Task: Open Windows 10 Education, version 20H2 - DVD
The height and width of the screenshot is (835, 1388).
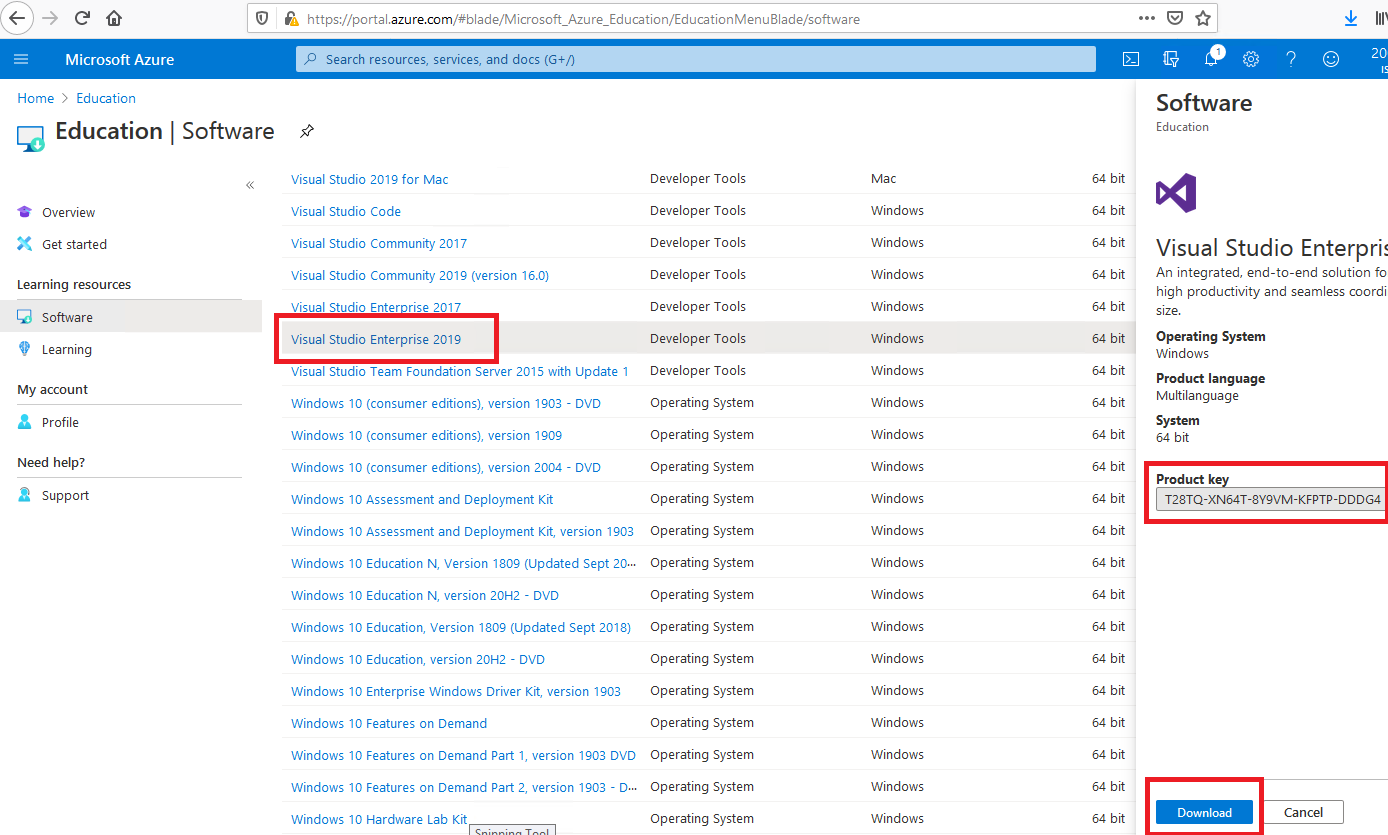Action: [x=418, y=659]
